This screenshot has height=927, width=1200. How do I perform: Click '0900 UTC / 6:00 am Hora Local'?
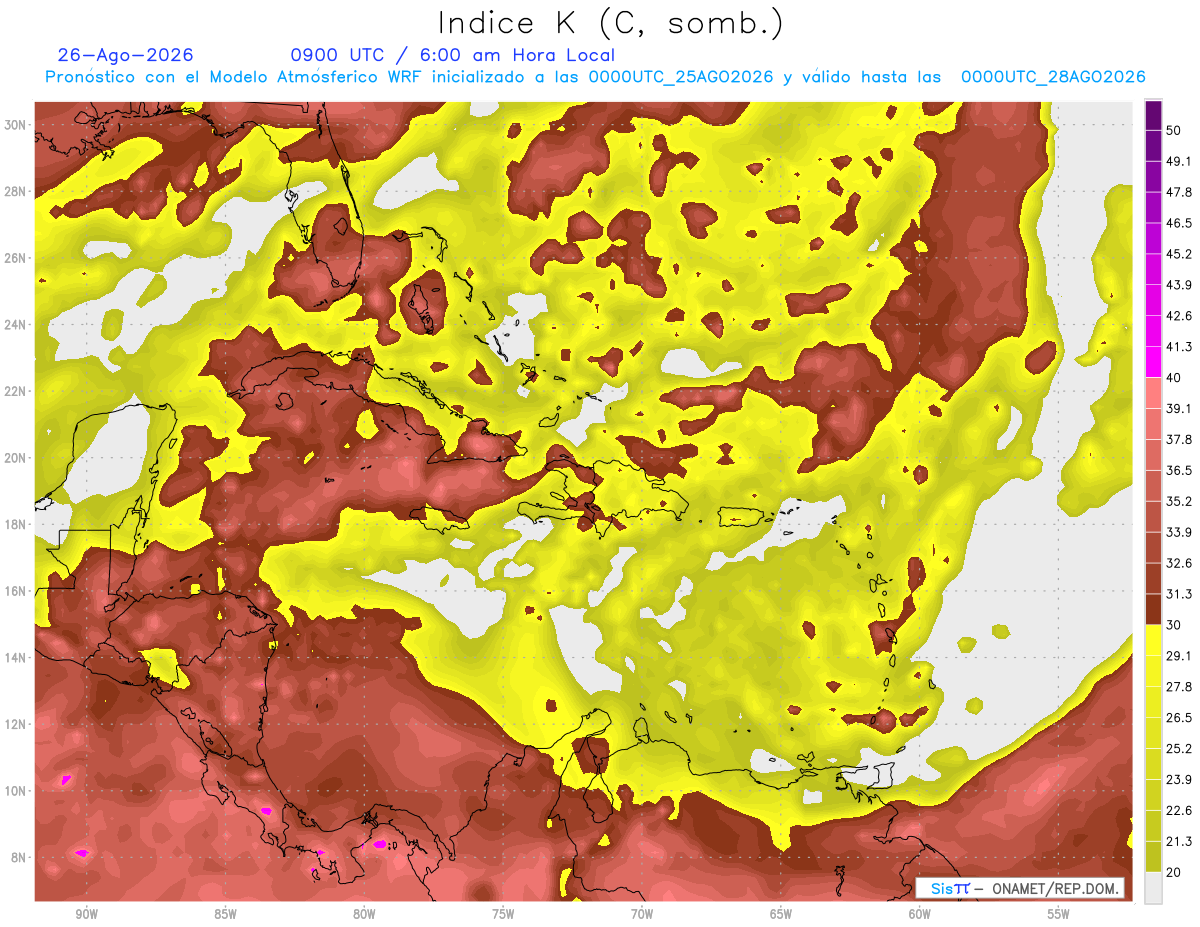click(x=453, y=55)
